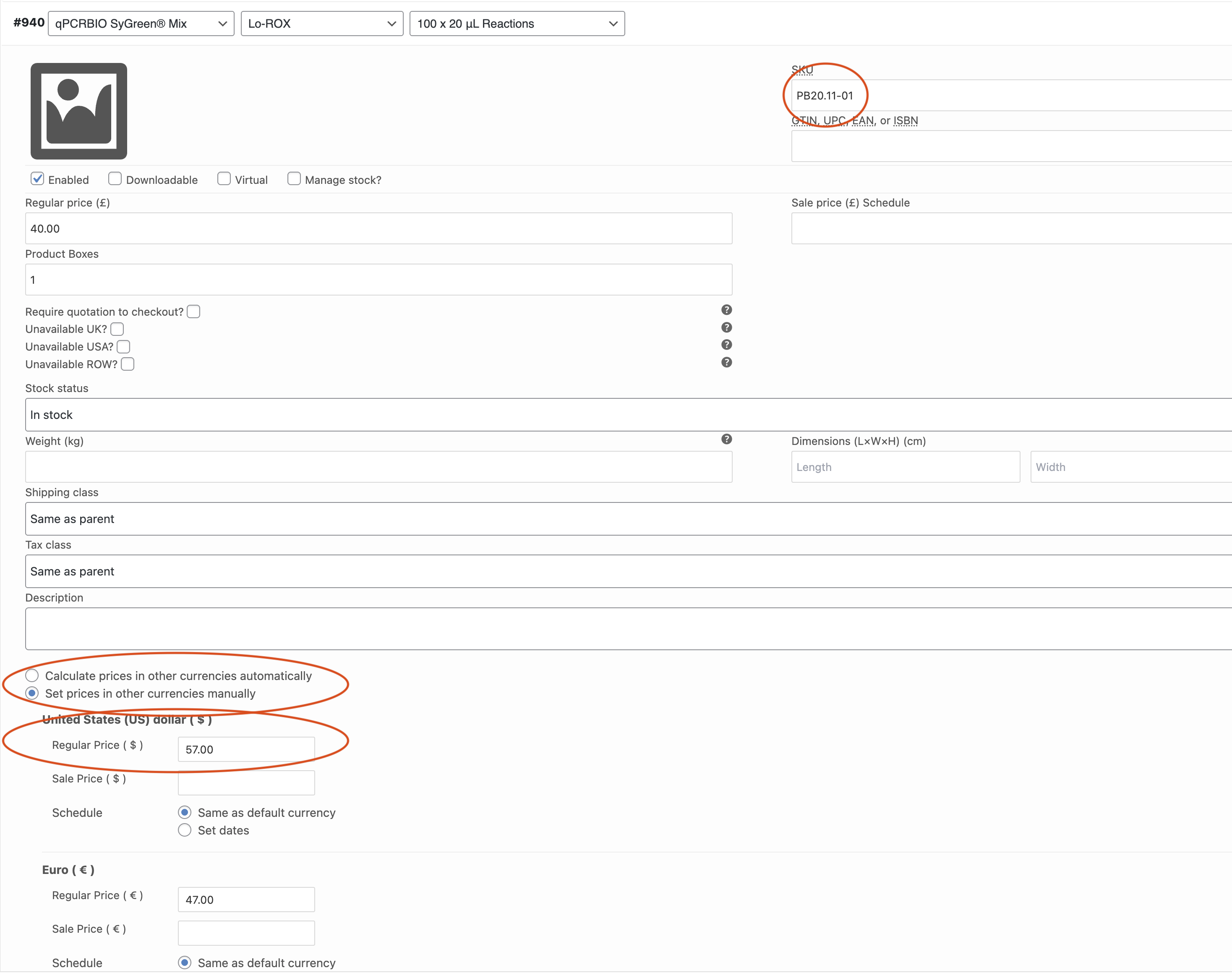The height and width of the screenshot is (973, 1232).
Task: Open the Lo-ROX attribute dropdown
Action: pyautogui.click(x=322, y=24)
